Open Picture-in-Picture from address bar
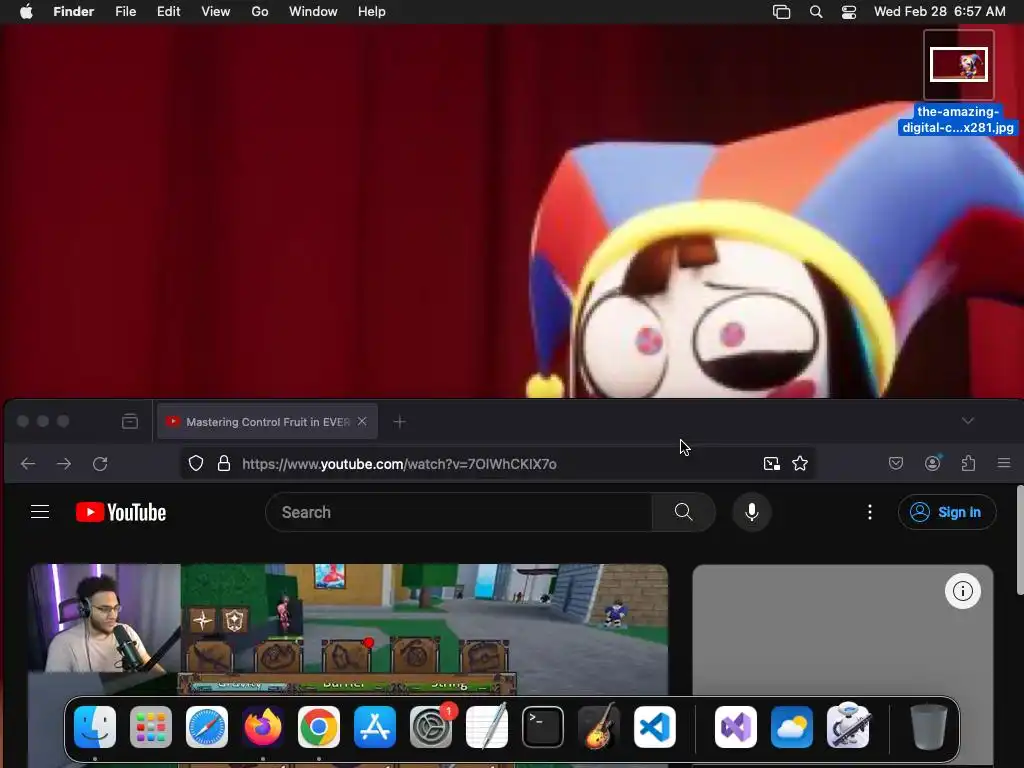Image resolution: width=1024 pixels, height=768 pixels. pyautogui.click(x=772, y=464)
